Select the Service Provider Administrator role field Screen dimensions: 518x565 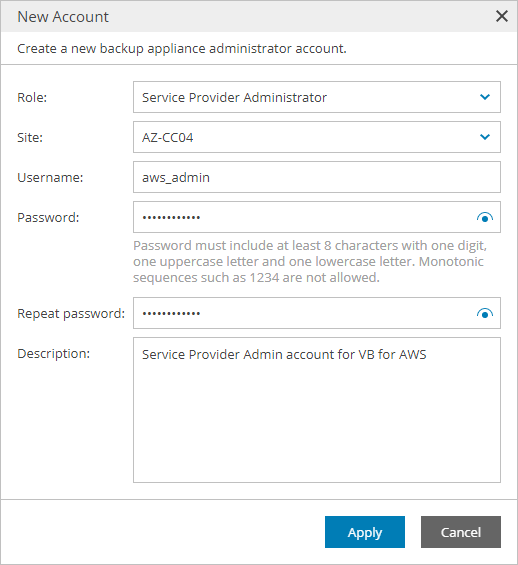(x=317, y=97)
